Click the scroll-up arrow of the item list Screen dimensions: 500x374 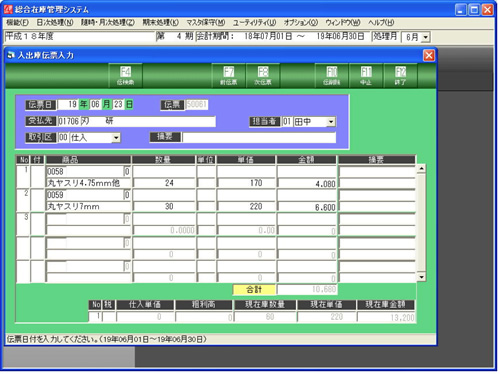point(421,168)
